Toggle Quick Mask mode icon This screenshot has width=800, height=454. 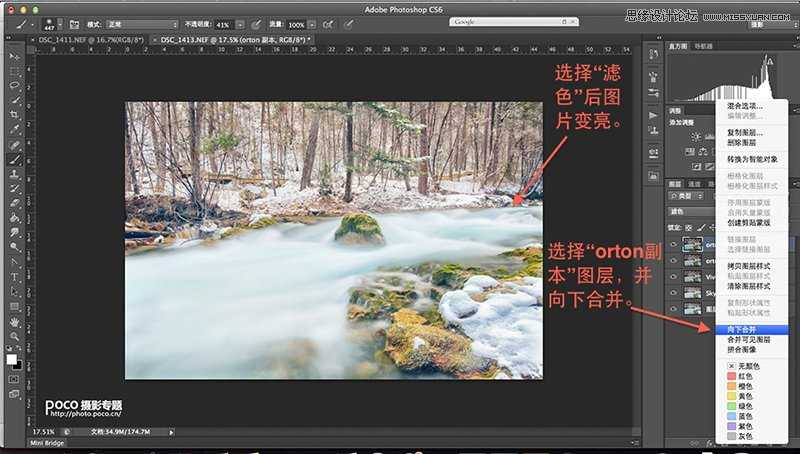14,380
